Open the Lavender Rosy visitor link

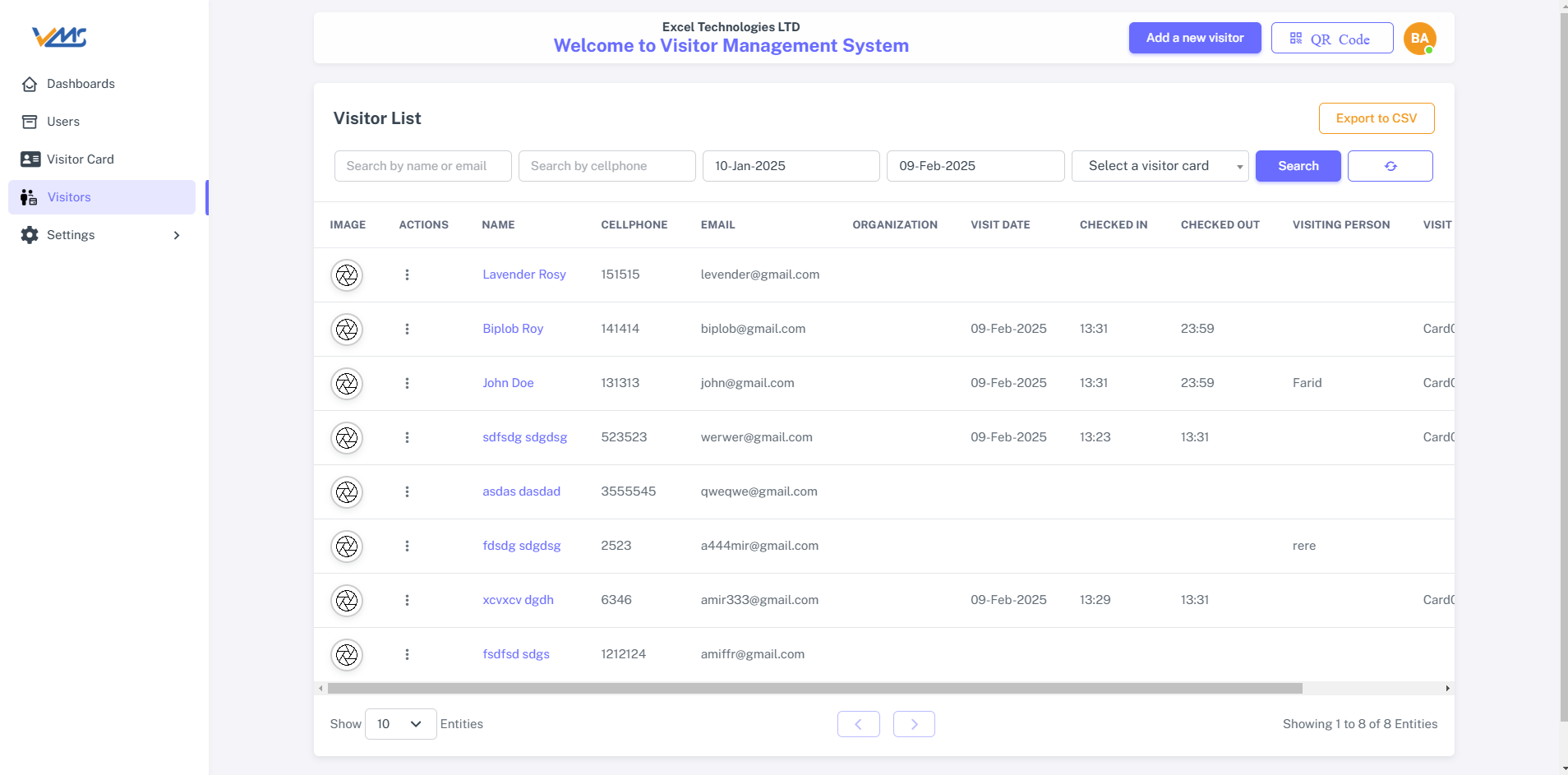click(x=523, y=274)
